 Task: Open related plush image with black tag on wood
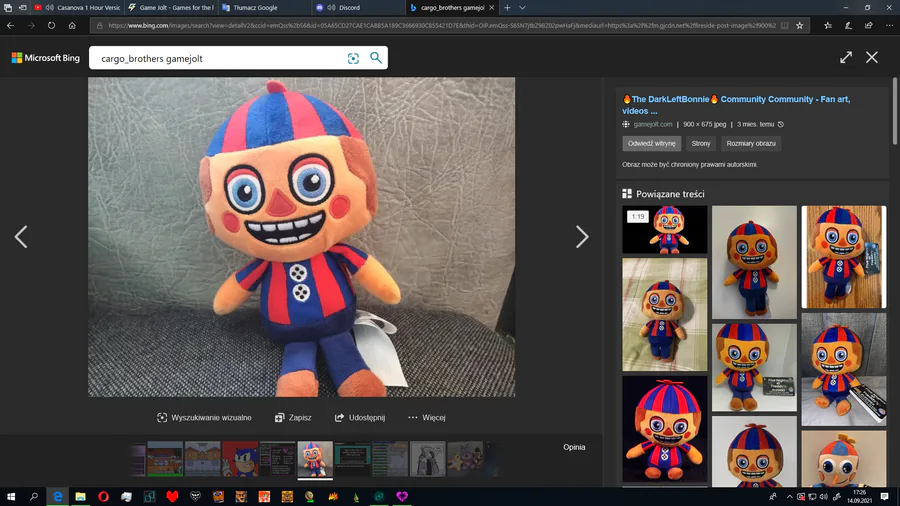(844, 257)
